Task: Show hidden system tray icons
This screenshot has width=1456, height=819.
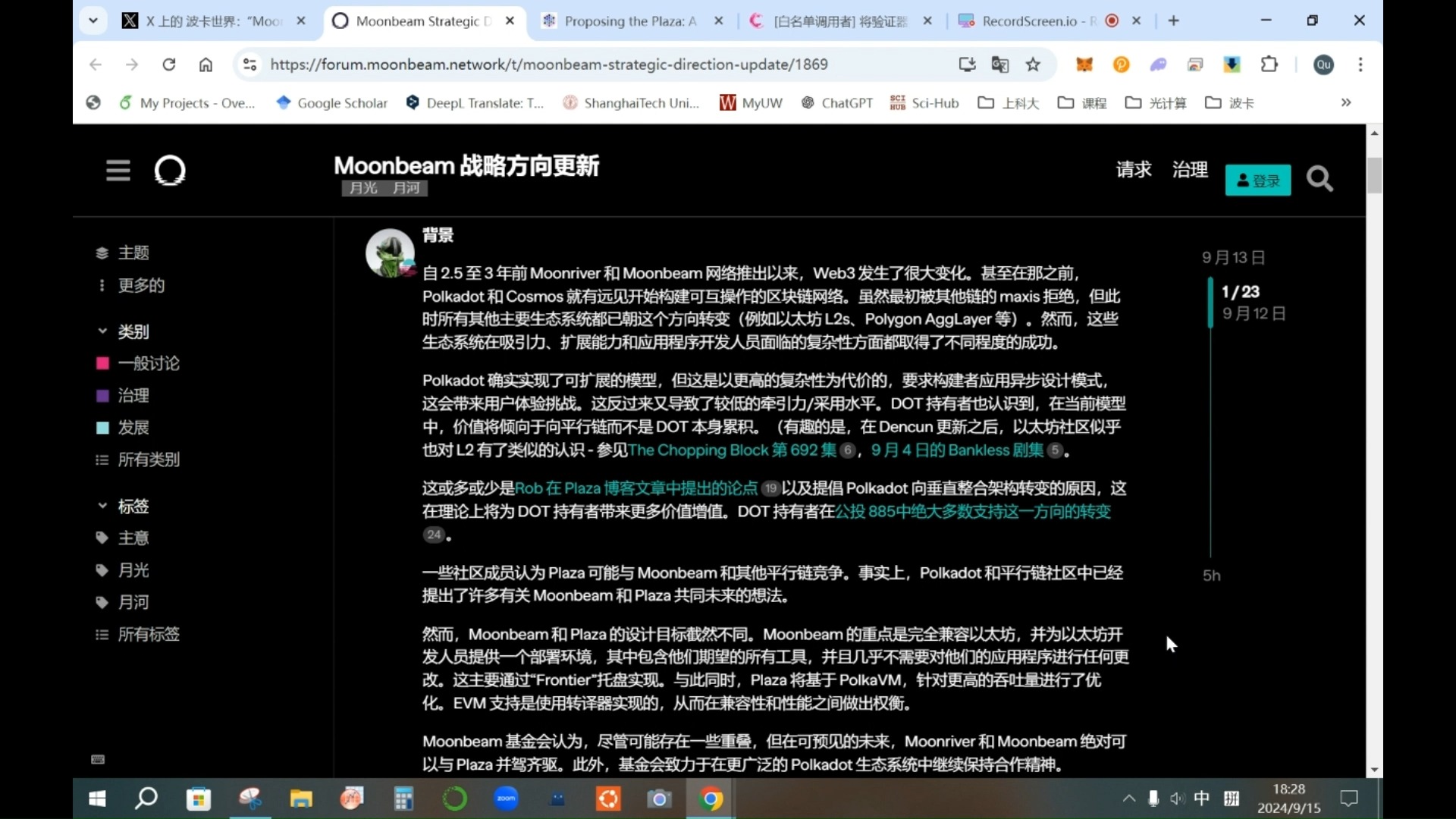Action: tap(1129, 798)
